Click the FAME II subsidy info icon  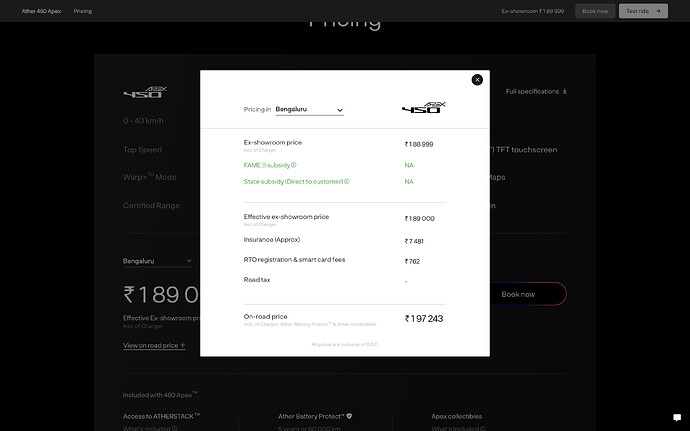[294, 165]
